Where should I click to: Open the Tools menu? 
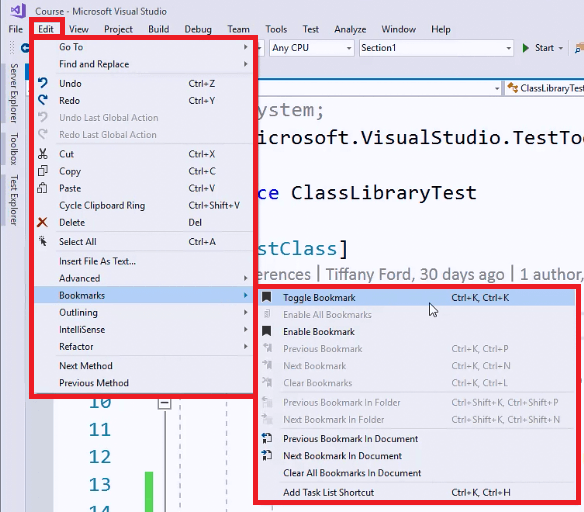pos(276,29)
